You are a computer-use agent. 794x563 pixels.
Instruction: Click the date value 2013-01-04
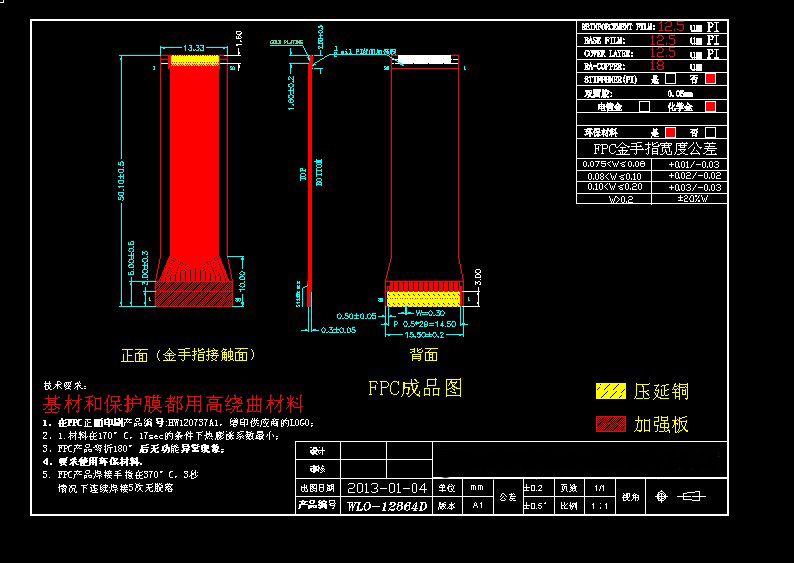click(x=387, y=488)
